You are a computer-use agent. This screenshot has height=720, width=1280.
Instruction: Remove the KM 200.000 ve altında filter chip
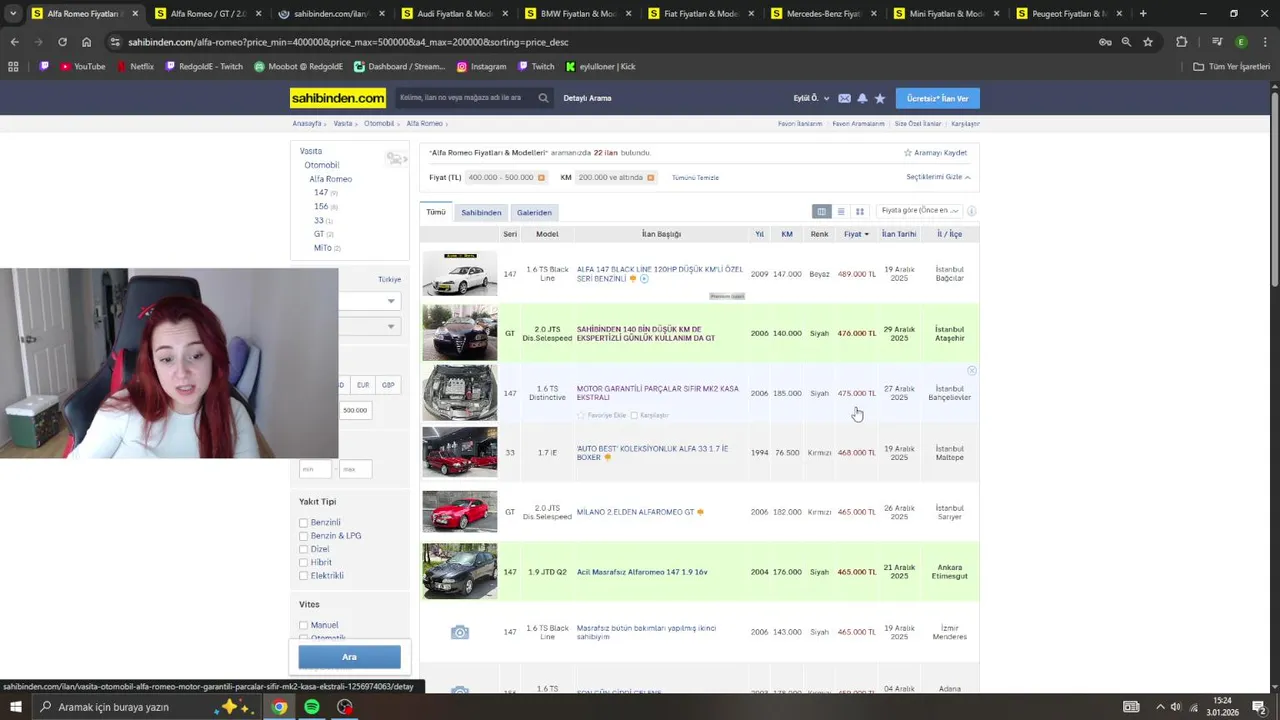(x=650, y=177)
